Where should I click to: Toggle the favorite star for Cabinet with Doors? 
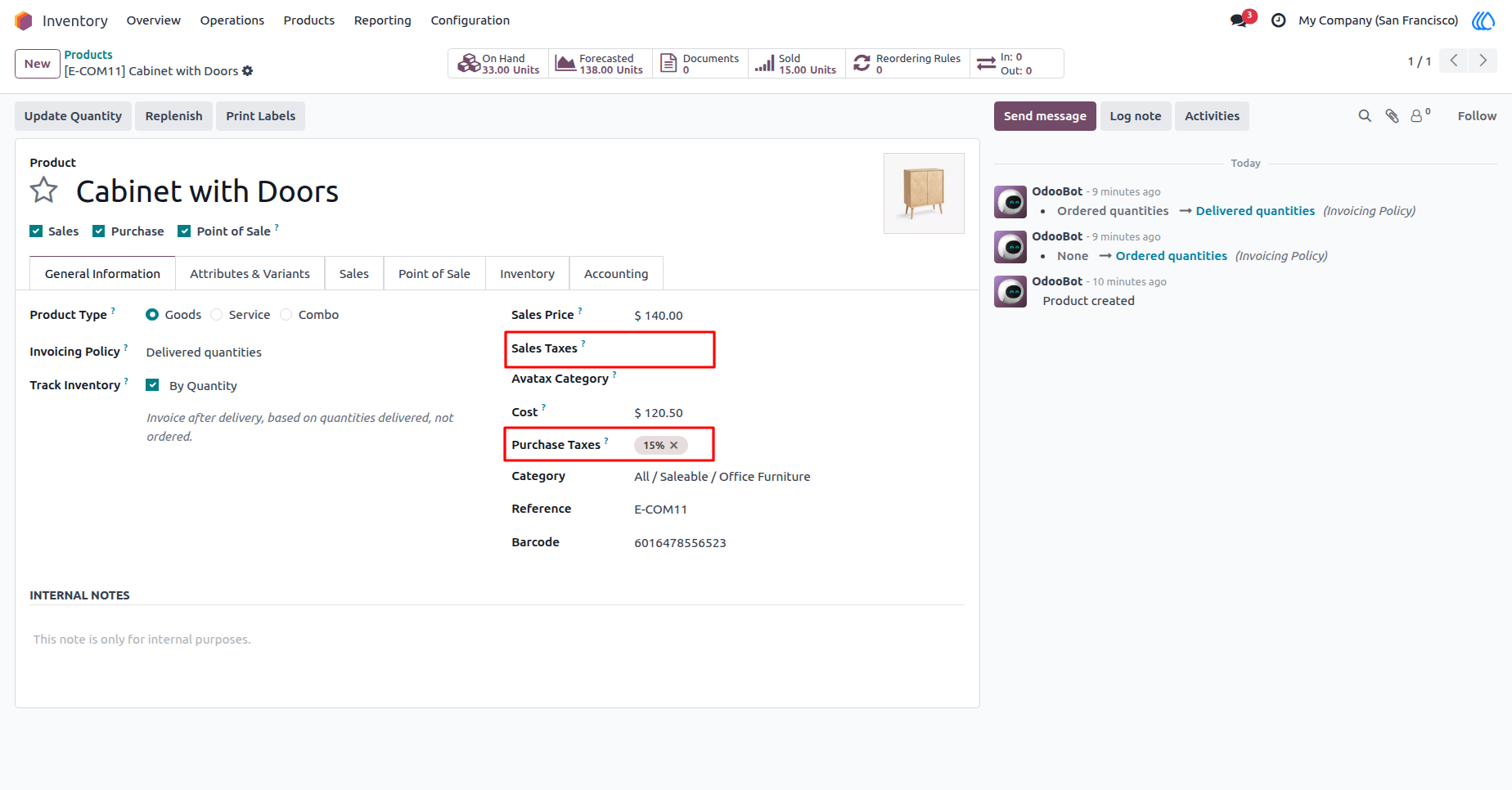[x=44, y=191]
